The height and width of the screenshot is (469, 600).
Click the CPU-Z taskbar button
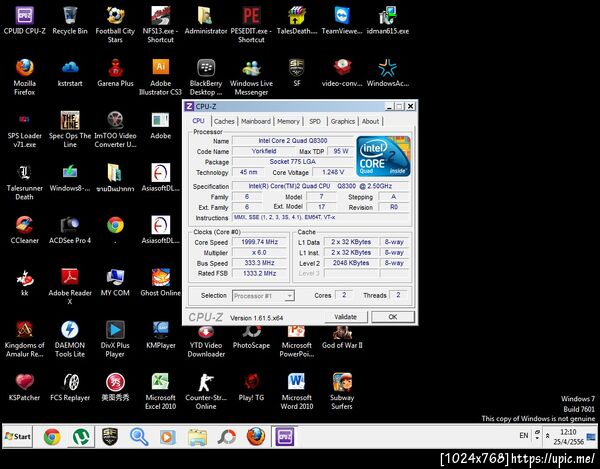tap(284, 436)
